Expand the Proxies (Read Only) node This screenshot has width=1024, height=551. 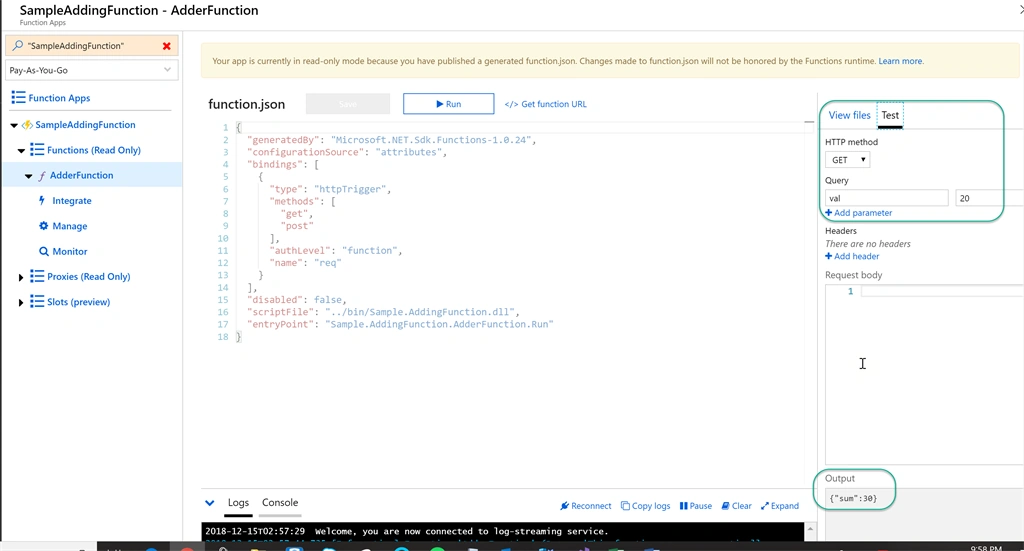tap(21, 277)
